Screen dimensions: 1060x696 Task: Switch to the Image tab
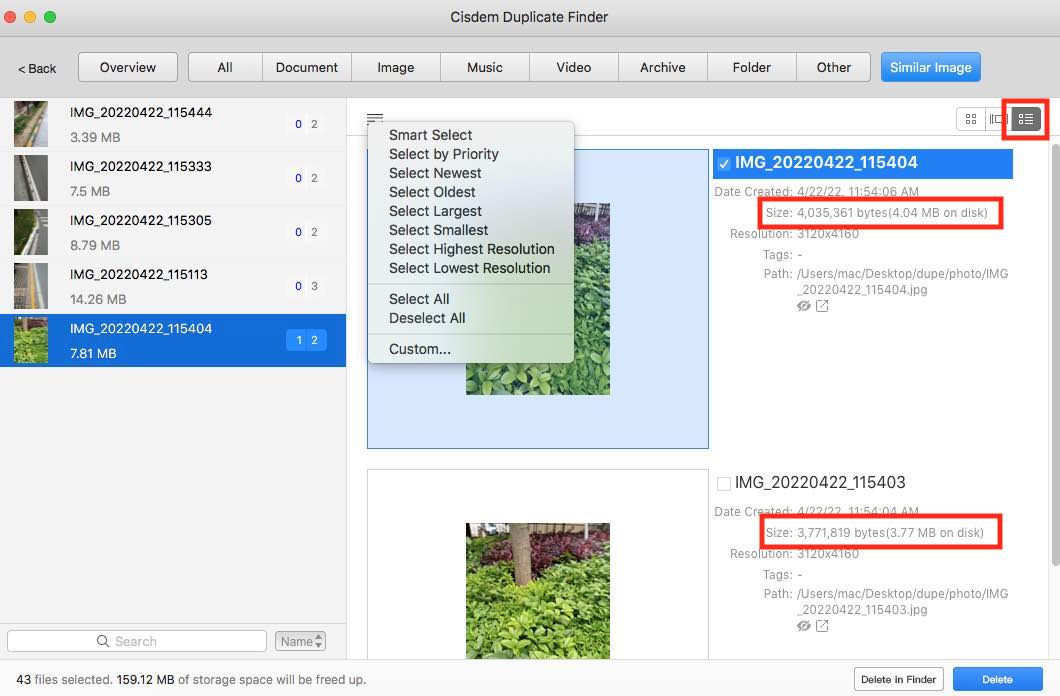tap(395, 67)
